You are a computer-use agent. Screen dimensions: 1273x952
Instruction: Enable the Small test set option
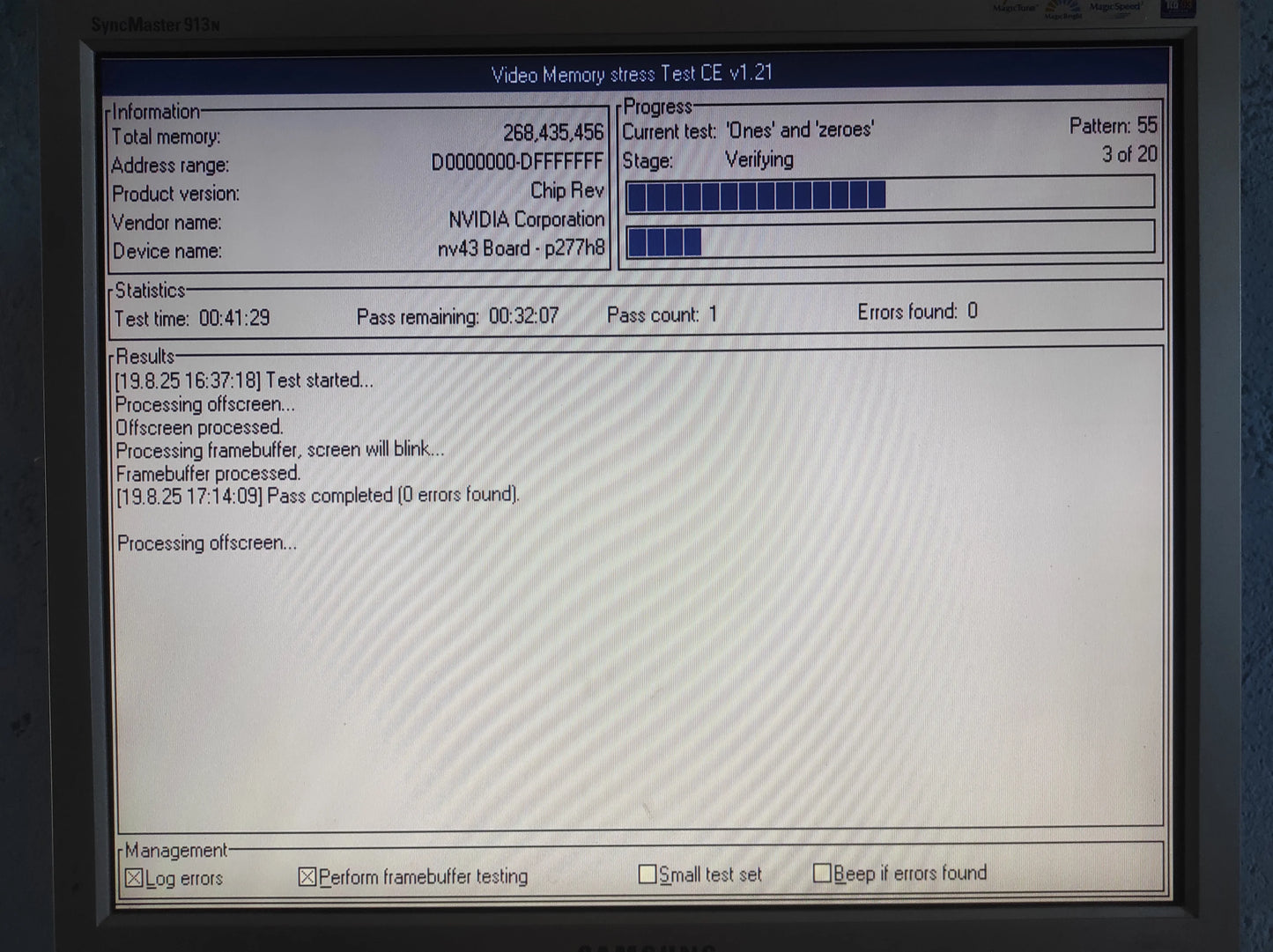coord(648,875)
